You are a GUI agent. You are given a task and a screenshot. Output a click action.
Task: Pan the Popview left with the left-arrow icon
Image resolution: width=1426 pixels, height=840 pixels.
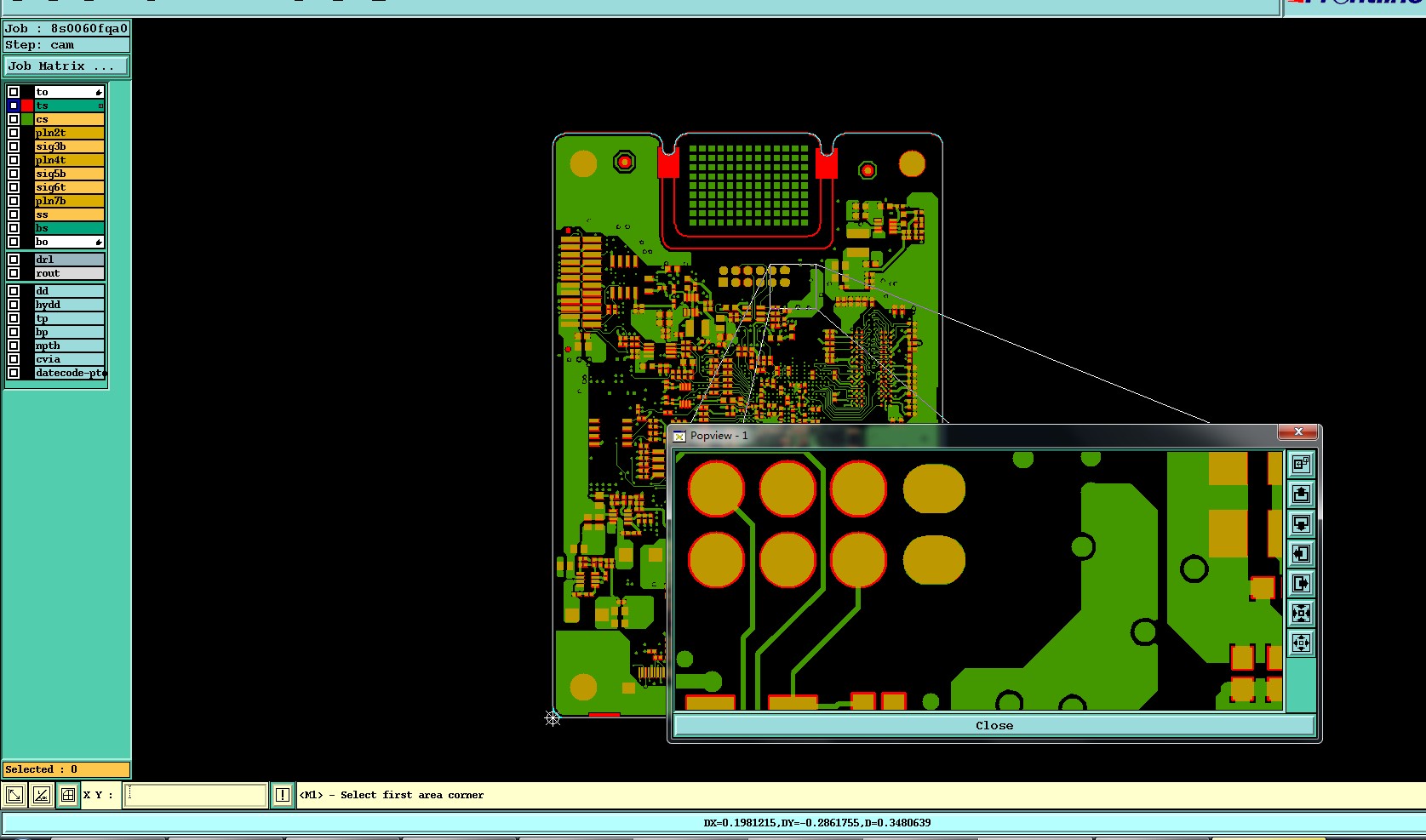(x=1301, y=553)
